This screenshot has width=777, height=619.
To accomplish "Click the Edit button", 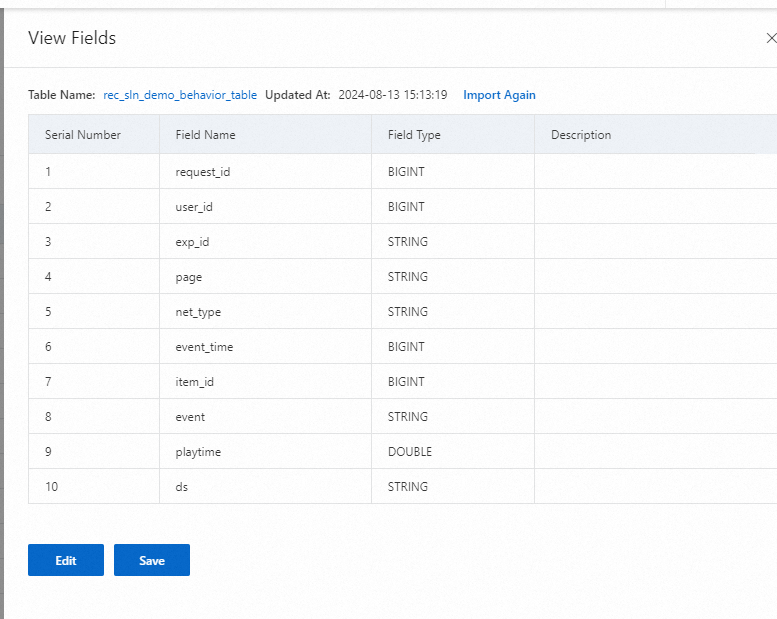I will point(66,560).
